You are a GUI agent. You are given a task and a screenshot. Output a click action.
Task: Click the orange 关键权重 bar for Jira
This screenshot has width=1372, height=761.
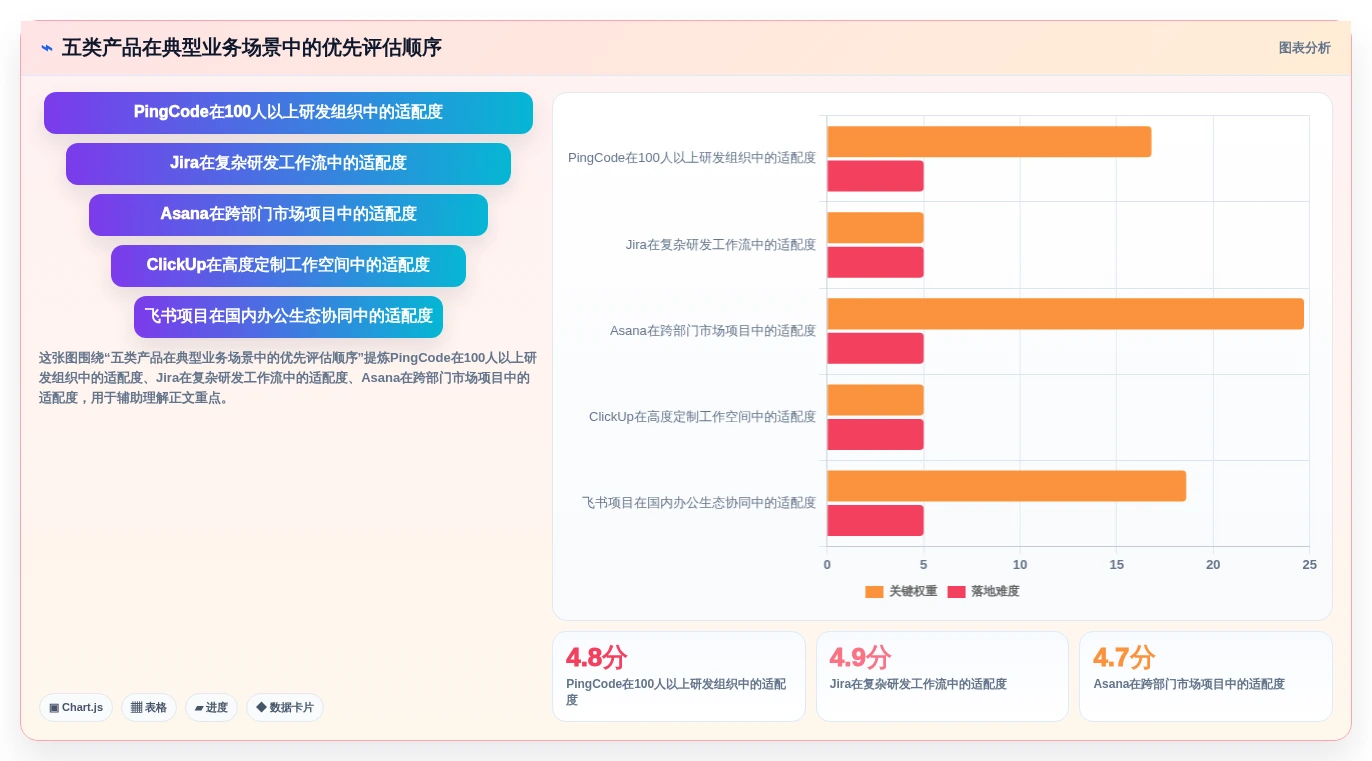(875, 228)
